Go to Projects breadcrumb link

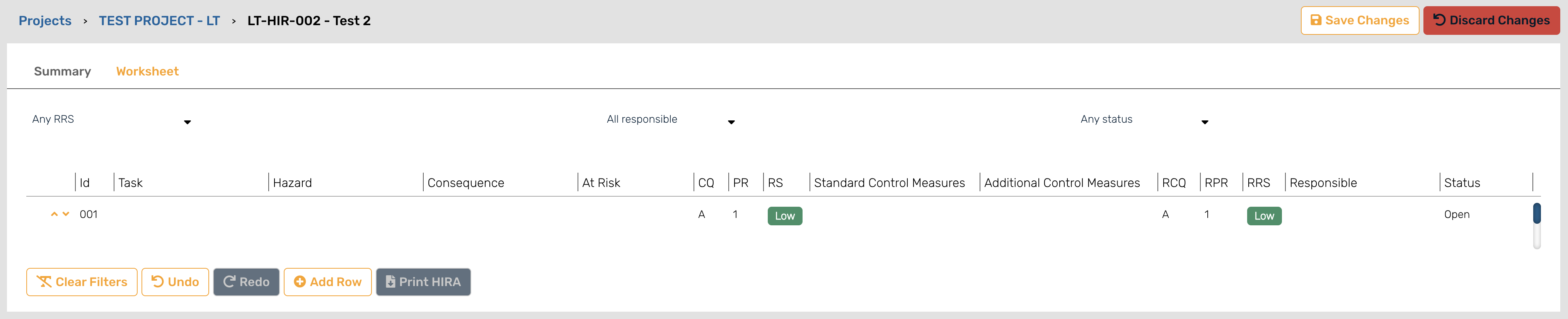point(45,21)
